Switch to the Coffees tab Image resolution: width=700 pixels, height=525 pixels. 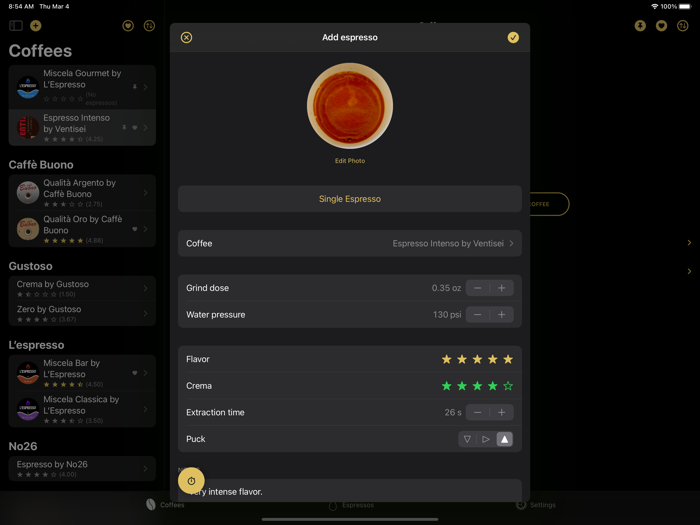click(x=165, y=505)
